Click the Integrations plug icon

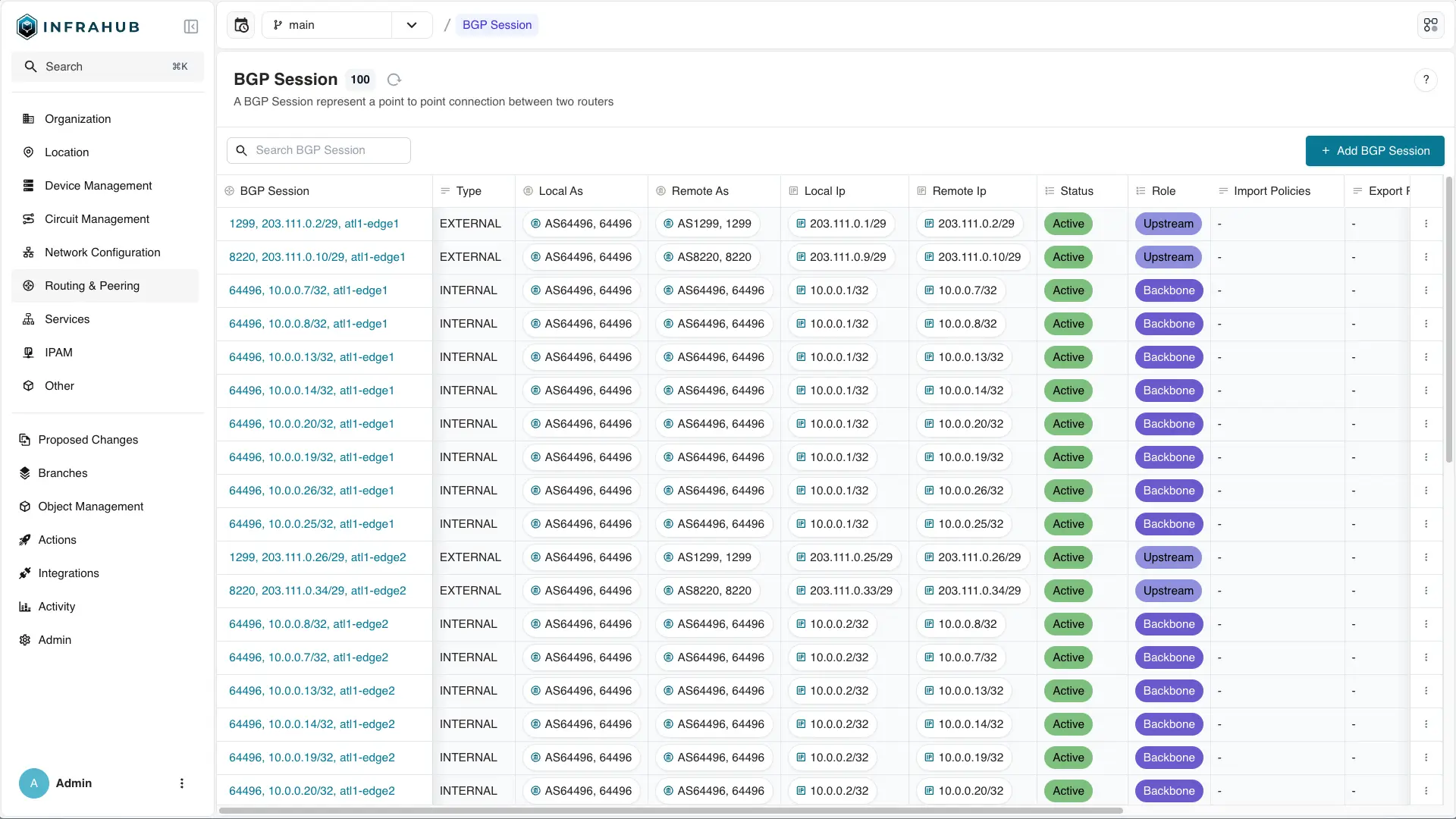tap(24, 573)
